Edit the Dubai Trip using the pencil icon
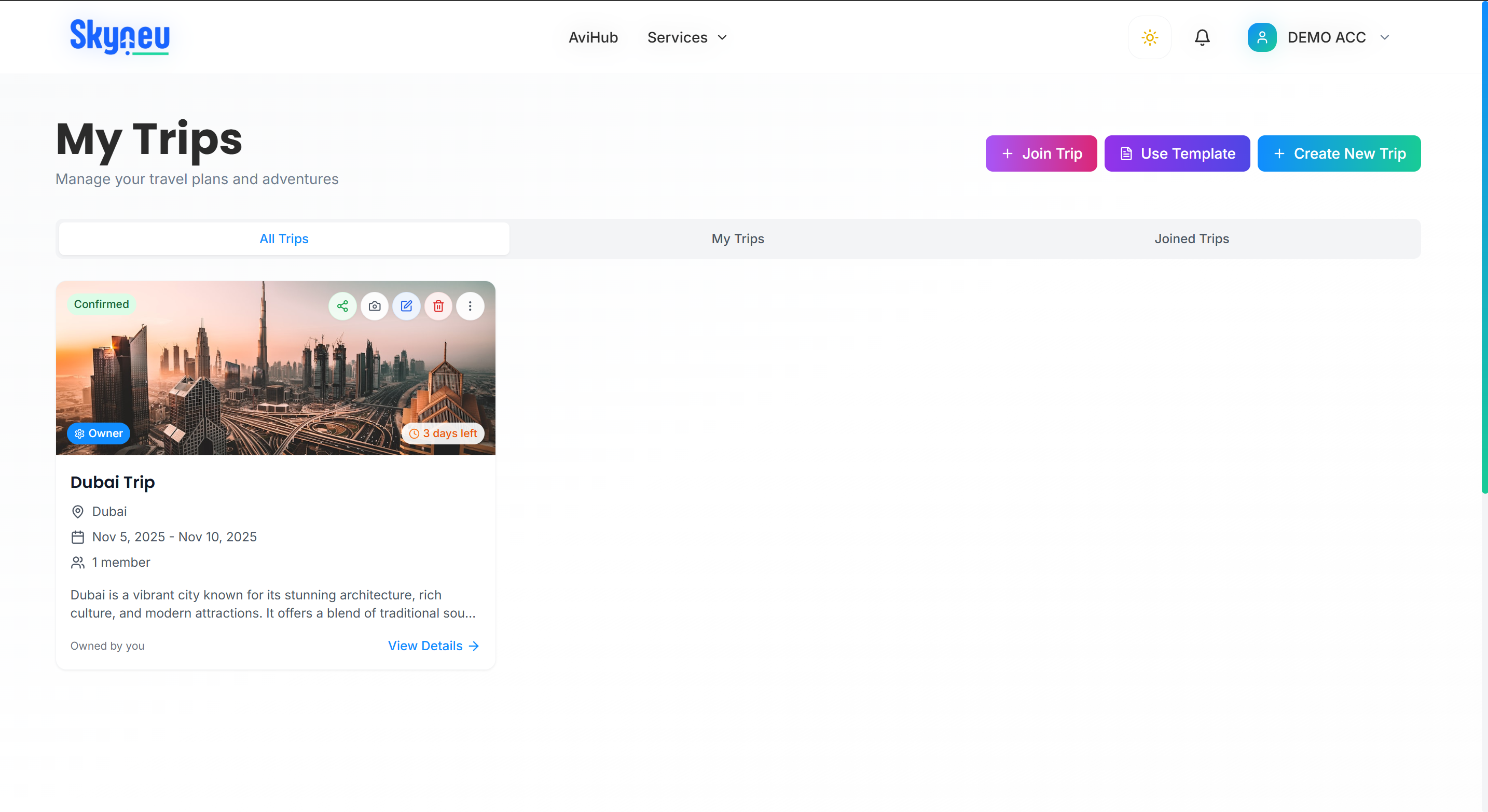The image size is (1488, 812). pos(406,306)
